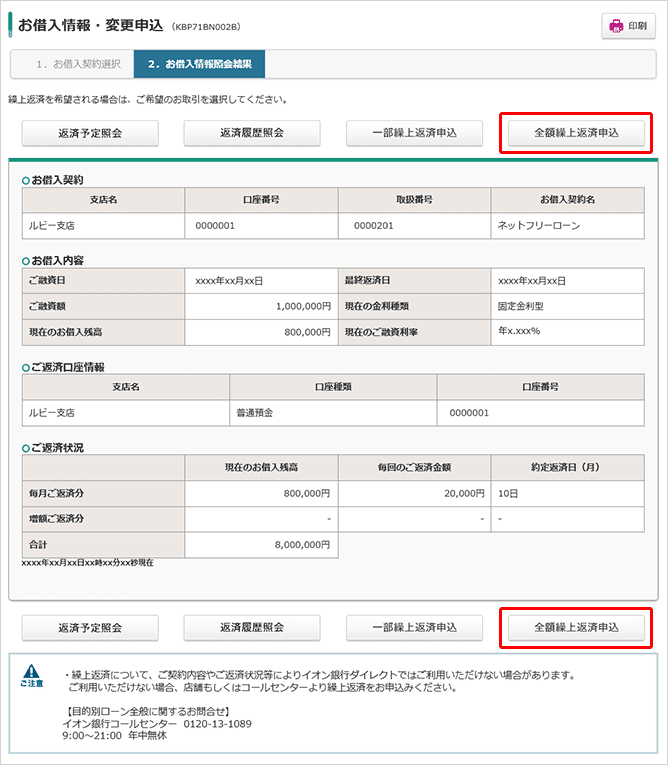Image resolution: width=668 pixels, height=765 pixels.
Task: Click the 最終返済日 label
Action: click(367, 281)
